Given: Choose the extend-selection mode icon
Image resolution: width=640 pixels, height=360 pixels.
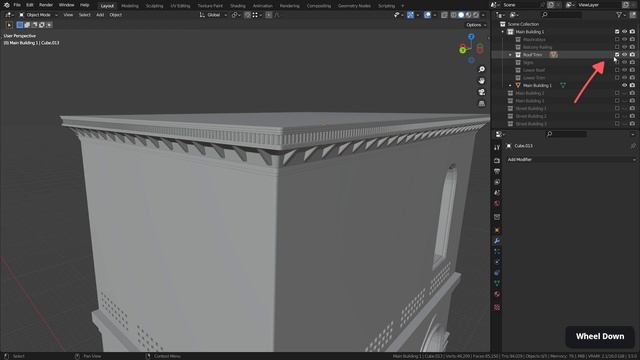Looking at the screenshot, I should point(27,25).
